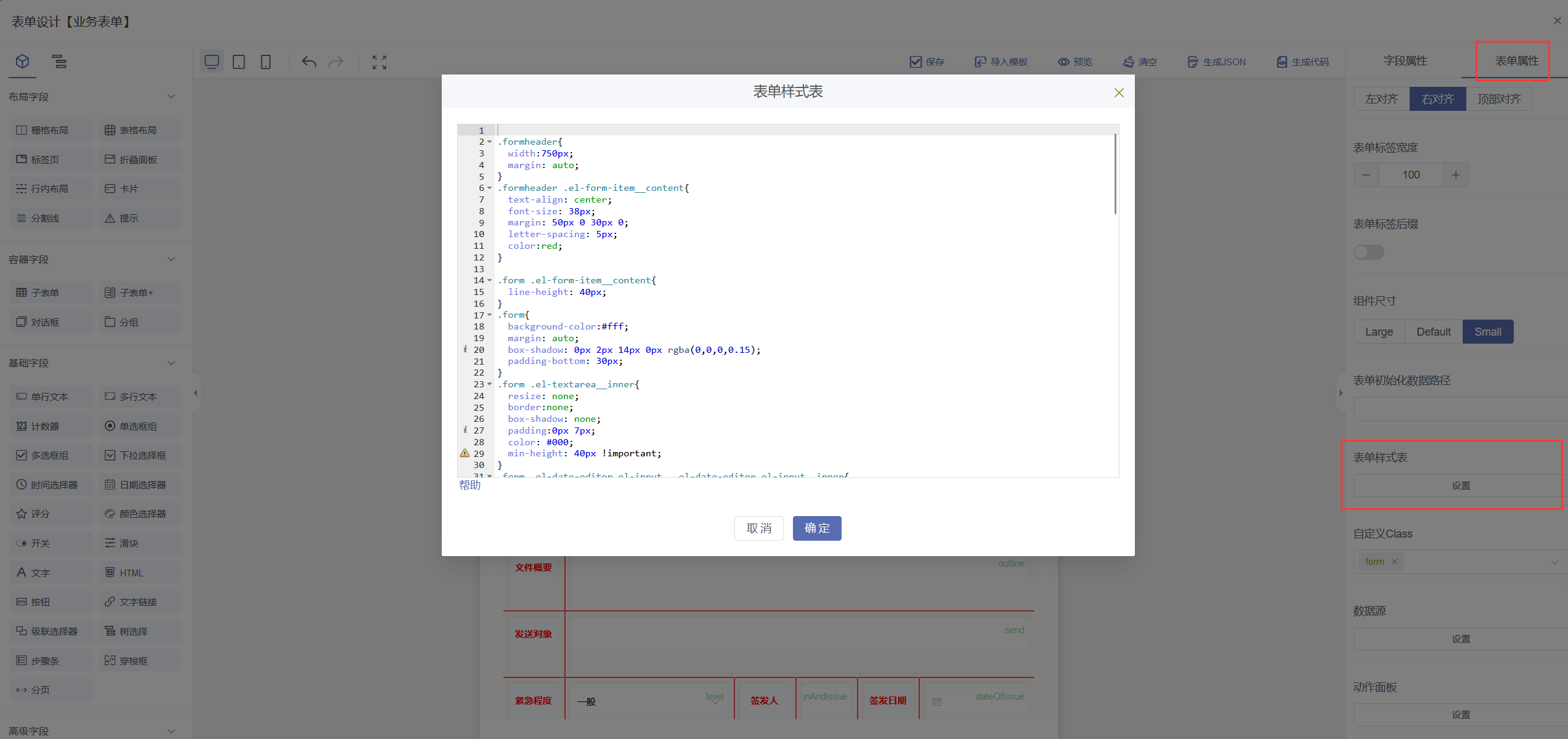This screenshot has width=1568, height=739.
Task: Click the undo arrow icon
Action: tap(309, 62)
